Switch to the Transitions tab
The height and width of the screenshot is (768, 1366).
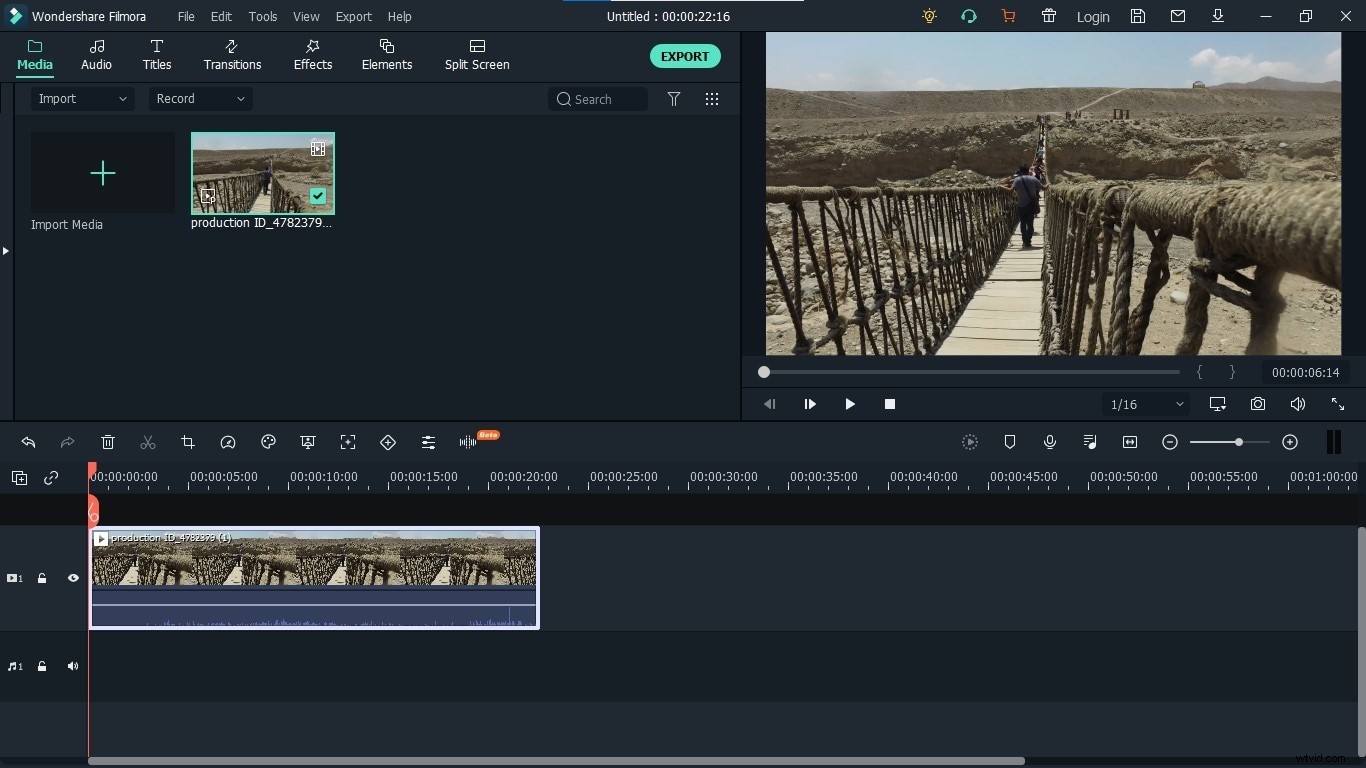231,55
